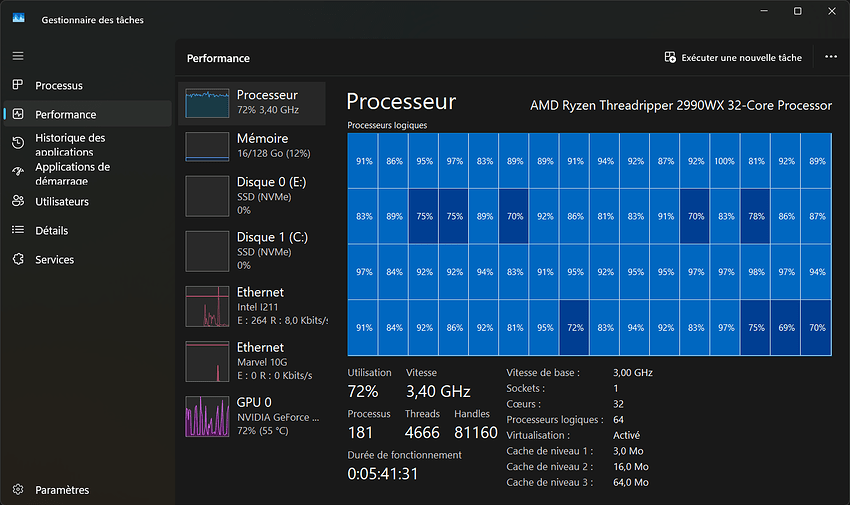Viewport: 850px width, 505px height.
Task: Open the Services puzzle icon
Action: (x=18, y=259)
